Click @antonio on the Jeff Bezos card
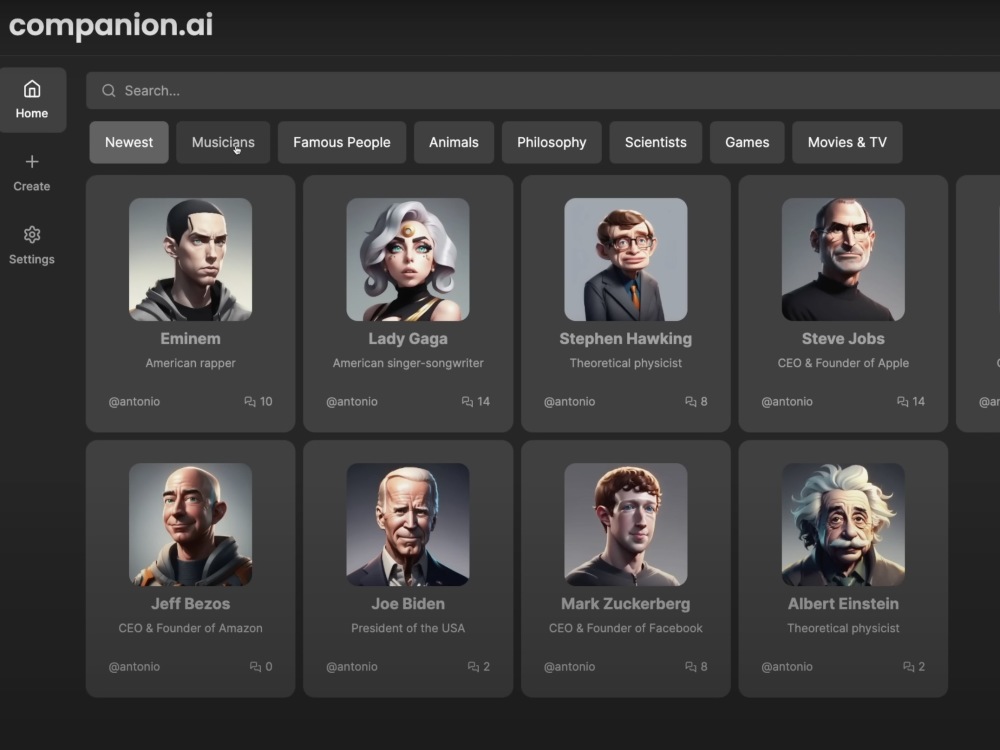The image size is (1000, 750). coord(134,666)
